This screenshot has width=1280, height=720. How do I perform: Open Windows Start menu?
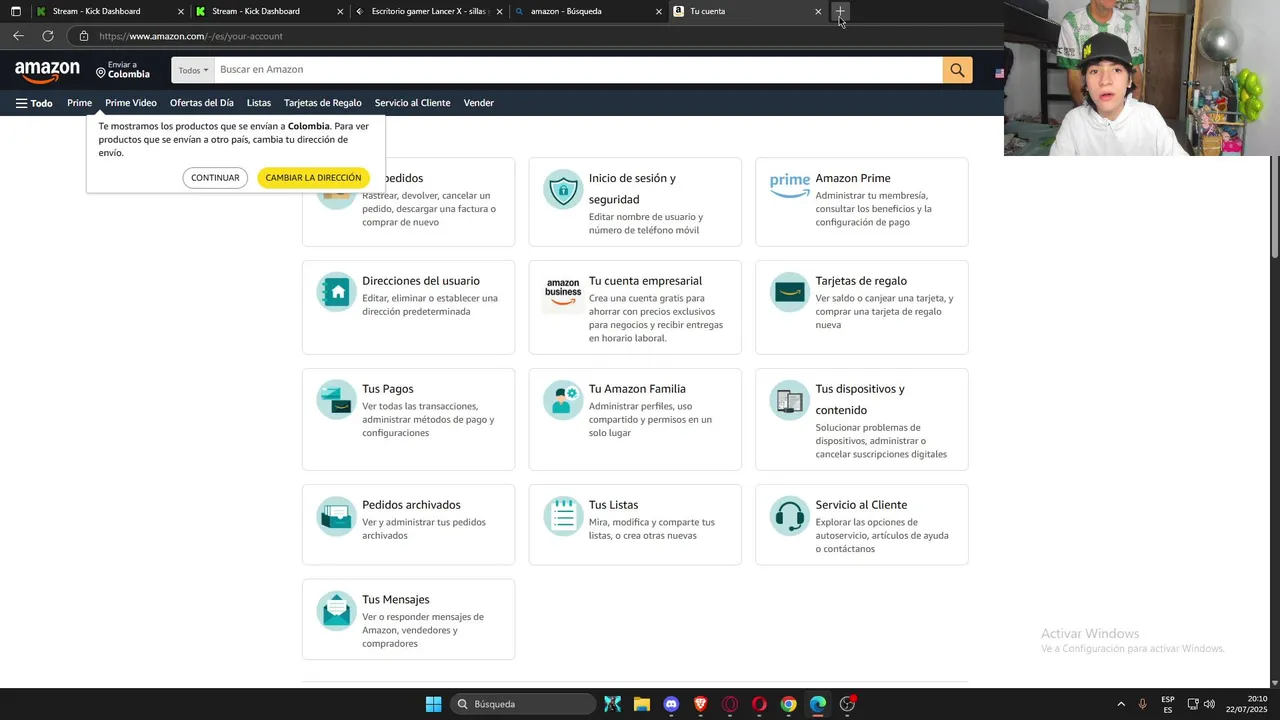pos(433,704)
